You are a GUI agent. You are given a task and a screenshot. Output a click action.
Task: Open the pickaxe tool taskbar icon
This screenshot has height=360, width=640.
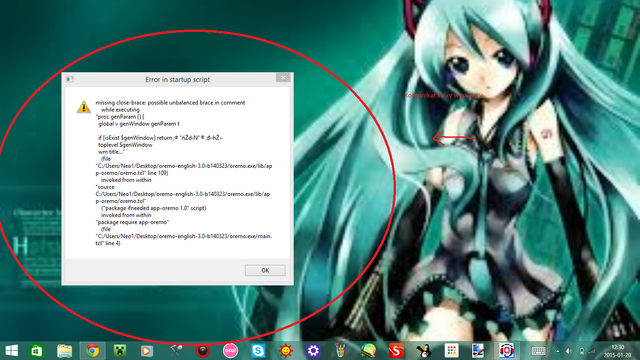click(x=176, y=351)
